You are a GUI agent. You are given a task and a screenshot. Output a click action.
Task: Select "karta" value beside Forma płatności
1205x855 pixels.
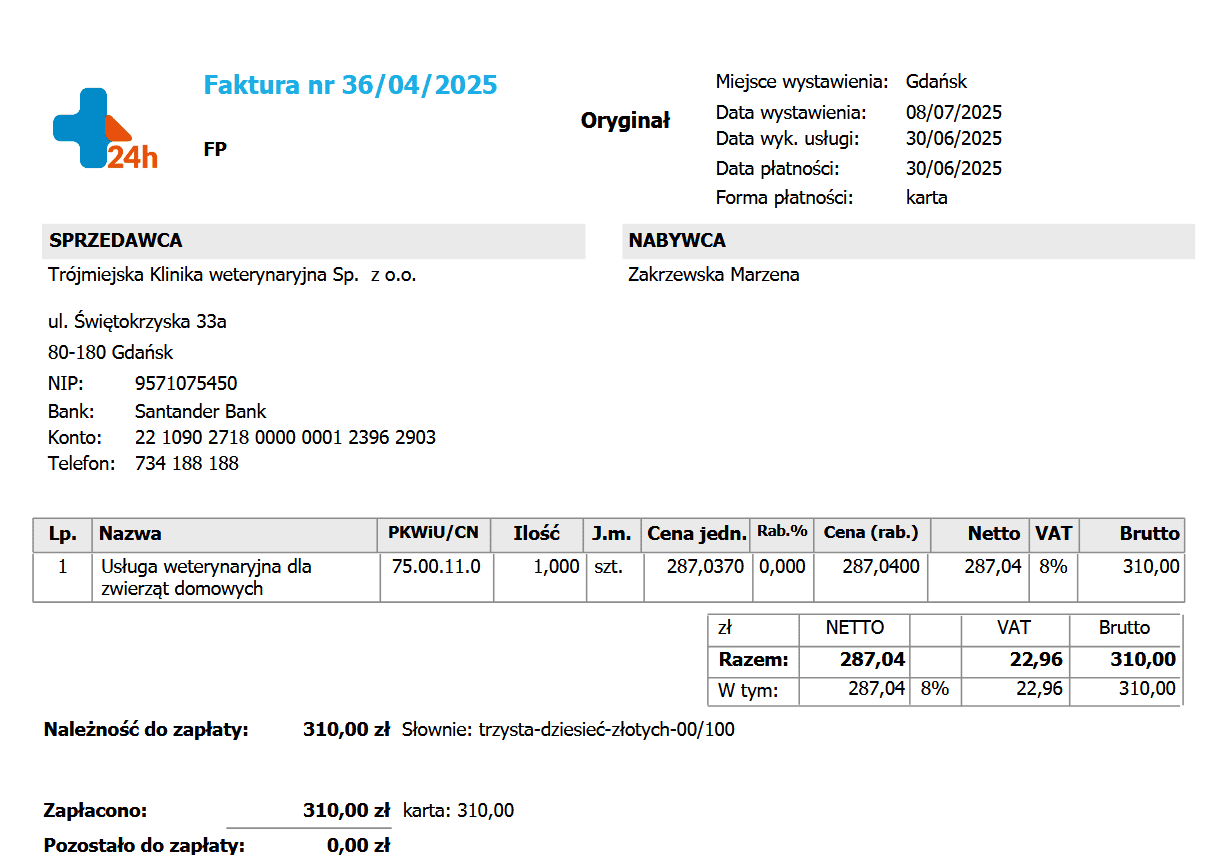pyautogui.click(x=926, y=197)
